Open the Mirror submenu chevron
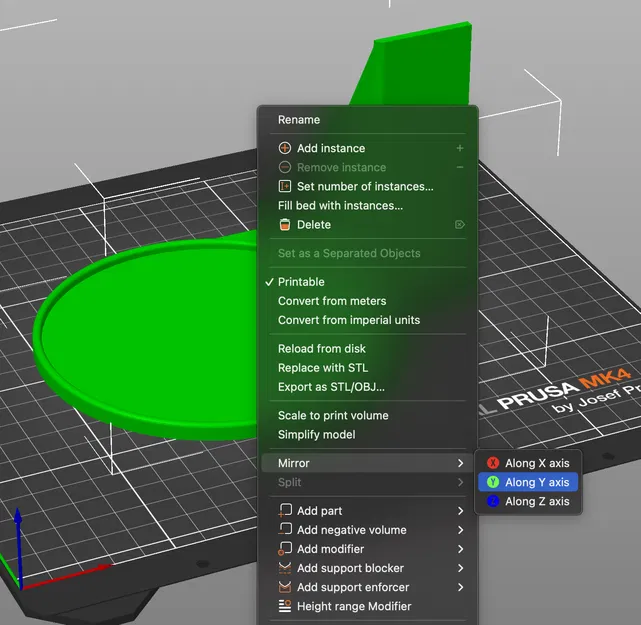This screenshot has height=625, width=641. pyautogui.click(x=460, y=463)
